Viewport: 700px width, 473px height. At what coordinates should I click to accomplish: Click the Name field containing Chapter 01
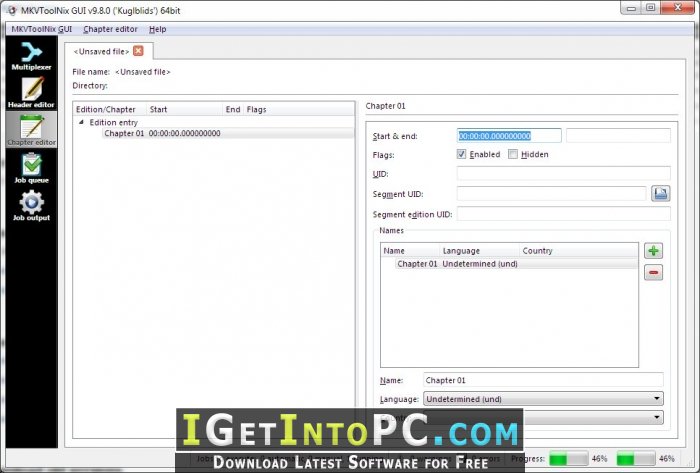[543, 380]
